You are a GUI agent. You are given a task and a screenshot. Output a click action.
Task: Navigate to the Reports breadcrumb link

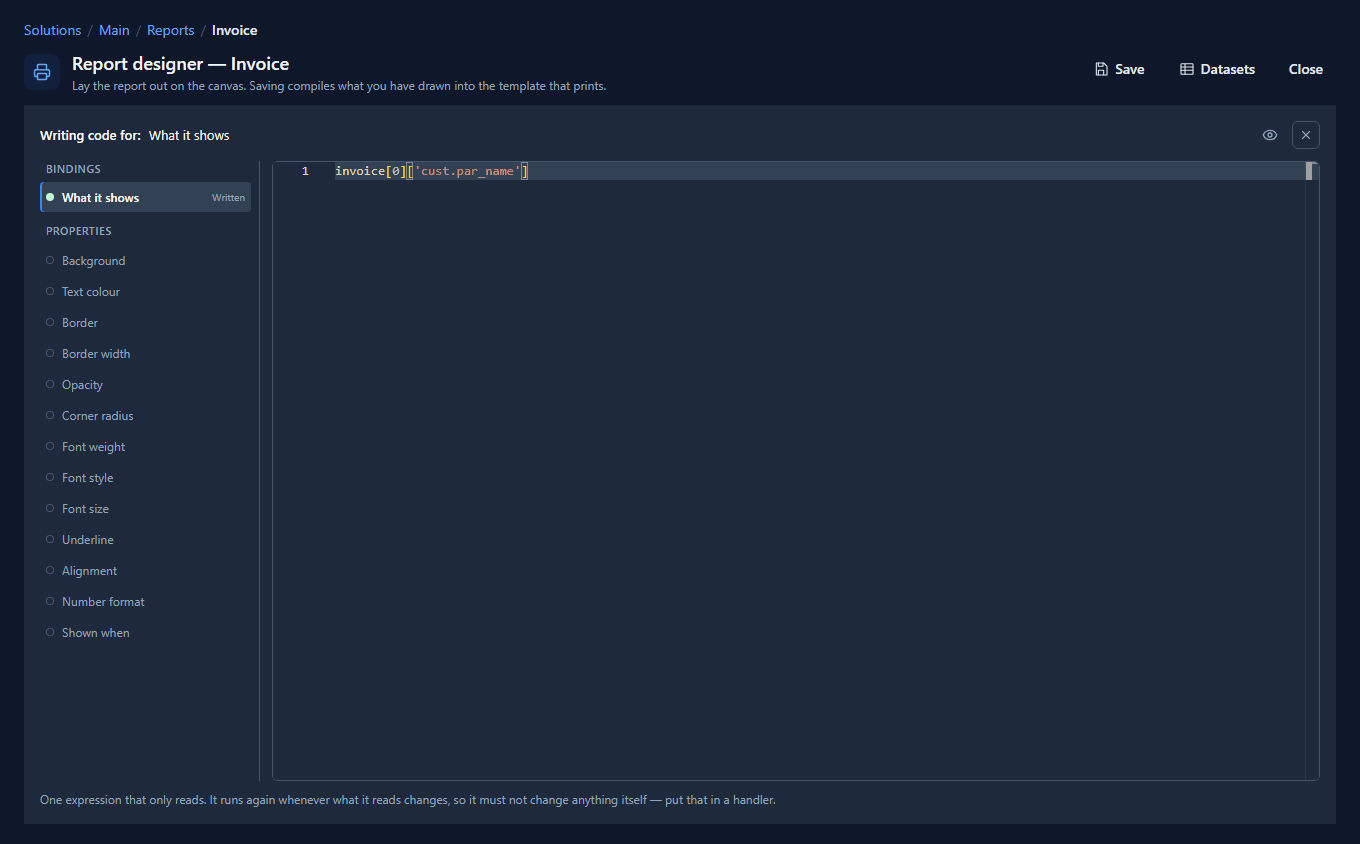171,30
